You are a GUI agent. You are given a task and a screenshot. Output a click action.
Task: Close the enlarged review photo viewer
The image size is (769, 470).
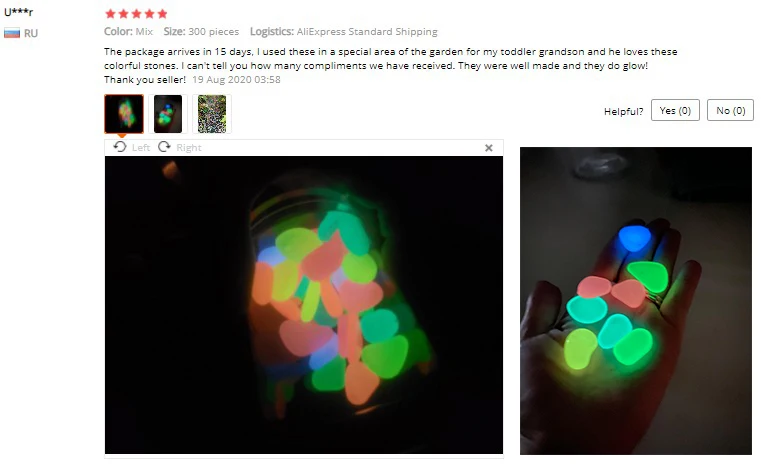pos(488,148)
